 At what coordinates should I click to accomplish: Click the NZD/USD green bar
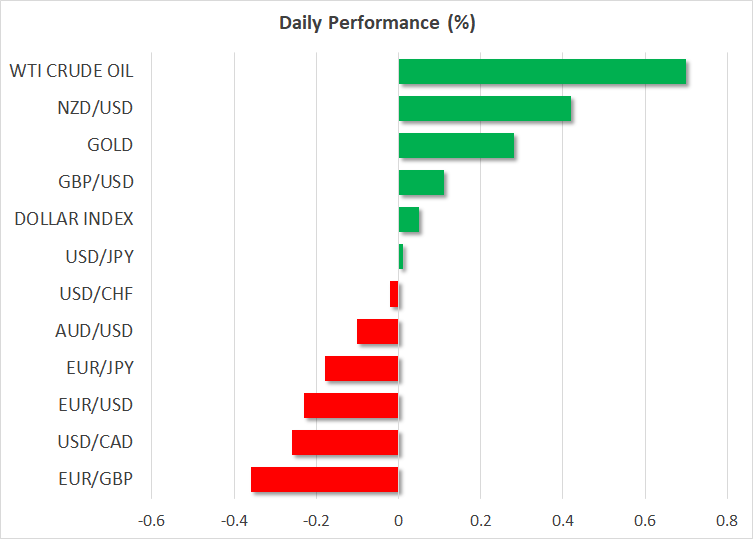click(485, 108)
